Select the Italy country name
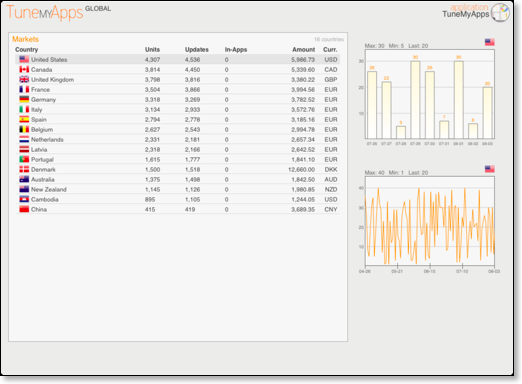Screen dimensions: 522x384 point(37,110)
